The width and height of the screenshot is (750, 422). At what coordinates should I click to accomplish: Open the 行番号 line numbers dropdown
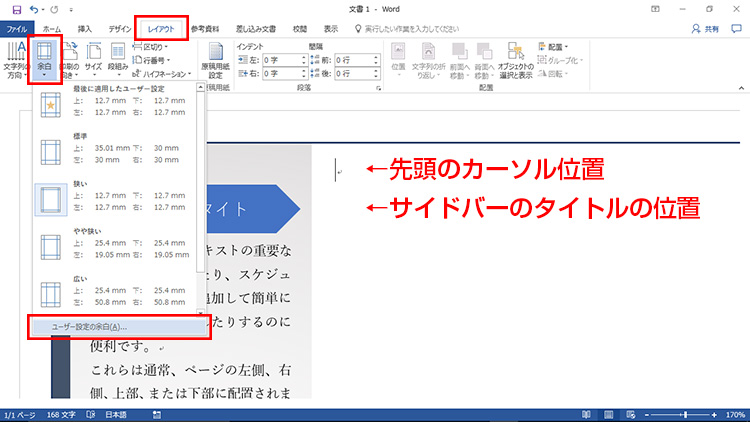click(152, 60)
